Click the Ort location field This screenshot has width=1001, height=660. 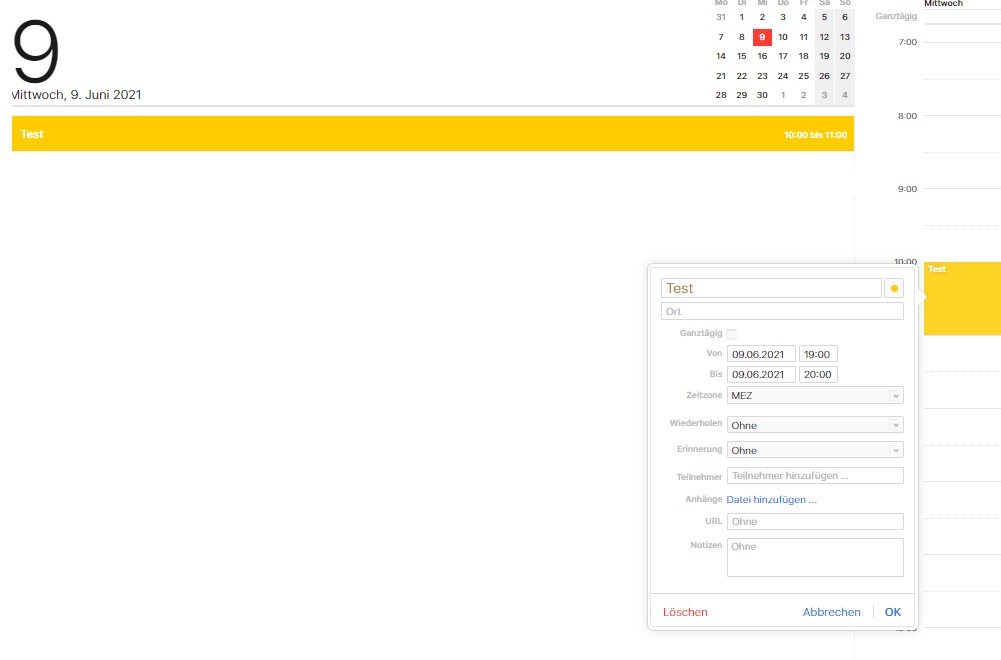tap(782, 311)
